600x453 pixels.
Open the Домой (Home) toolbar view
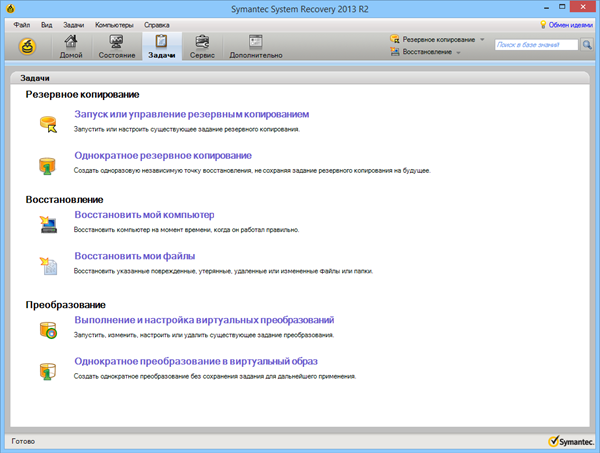(x=71, y=46)
